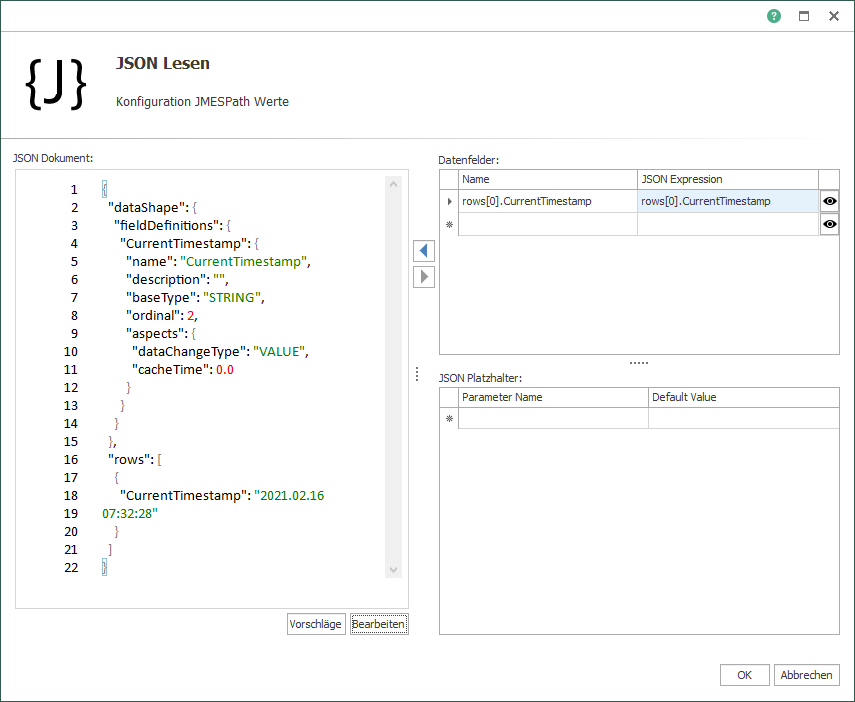Toggle eye preview icon in new row
This screenshot has height=702, width=855.
click(x=829, y=225)
